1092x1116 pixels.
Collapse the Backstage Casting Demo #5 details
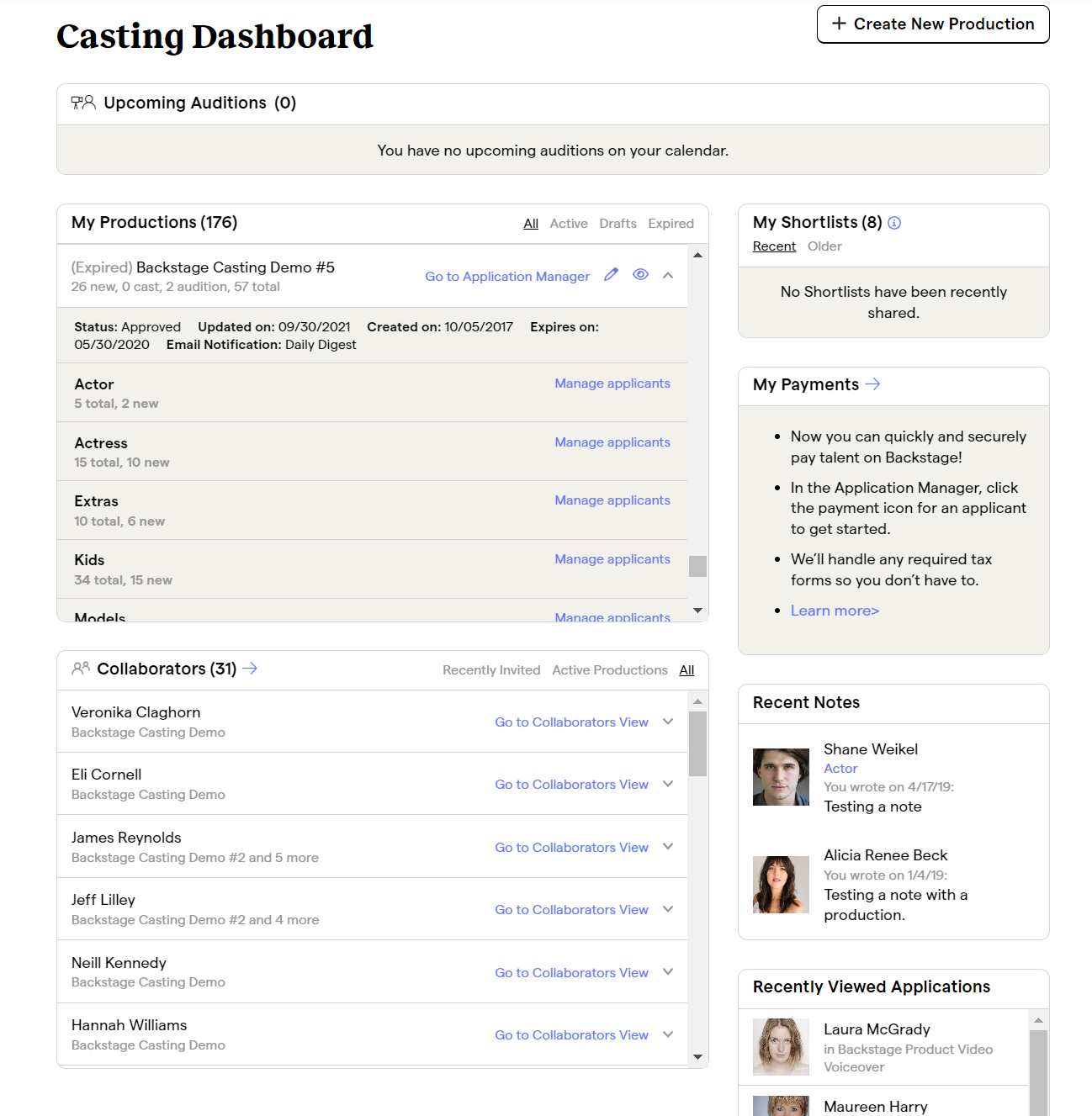point(667,275)
